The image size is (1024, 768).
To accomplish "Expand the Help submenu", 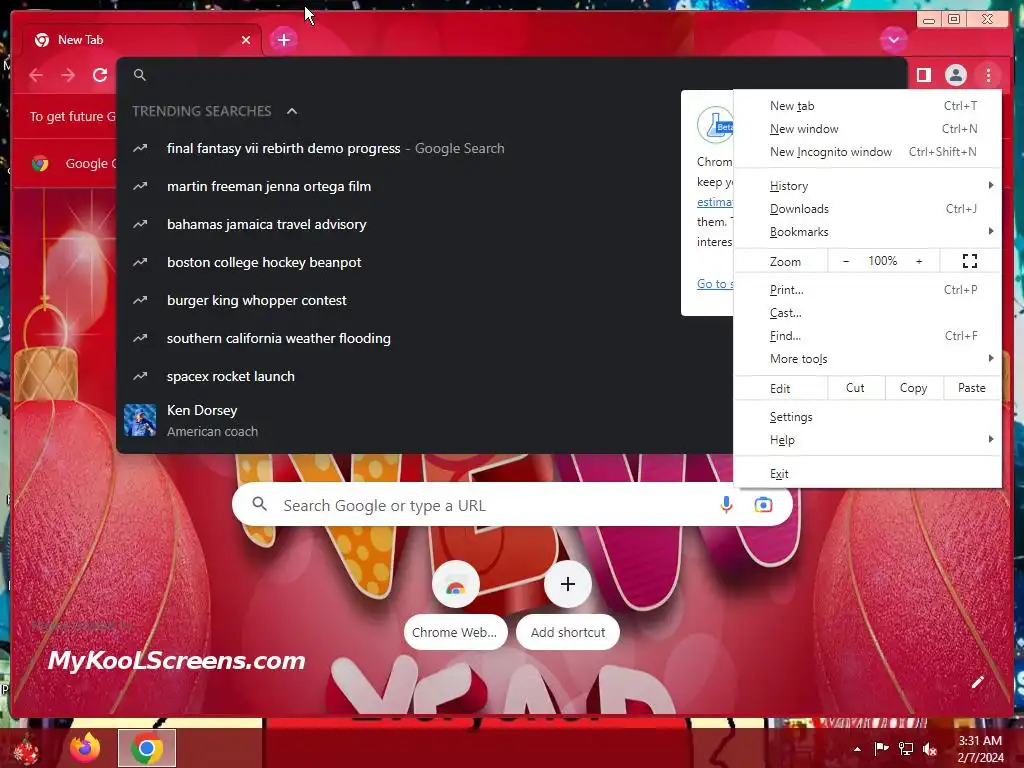I will (x=867, y=439).
